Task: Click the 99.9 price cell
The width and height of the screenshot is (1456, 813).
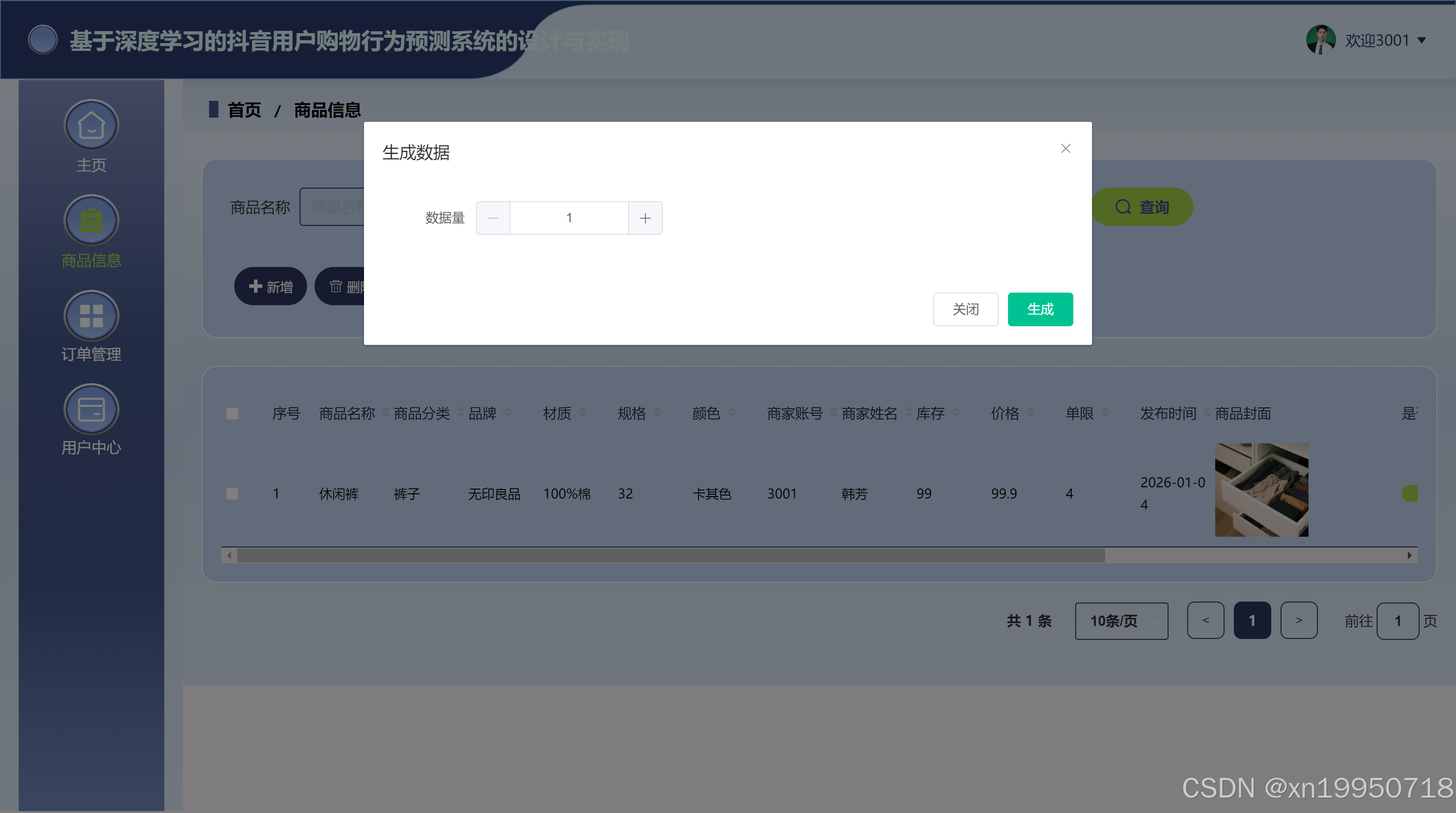Action: coord(1004,494)
